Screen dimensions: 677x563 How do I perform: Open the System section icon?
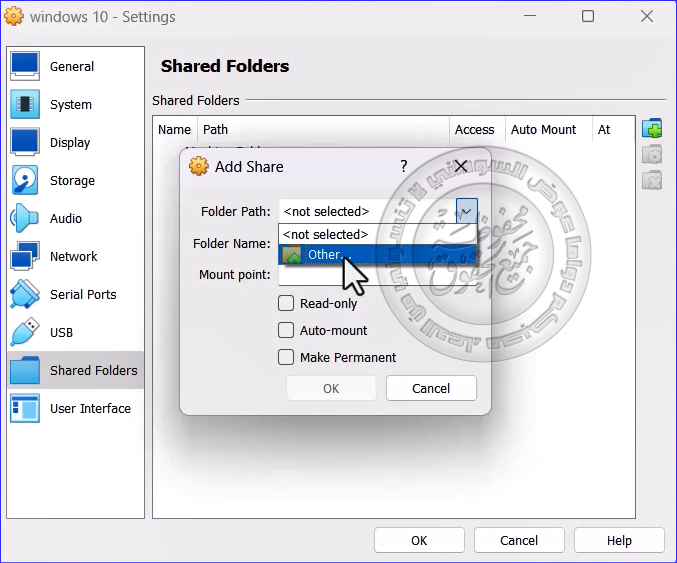coord(24,104)
